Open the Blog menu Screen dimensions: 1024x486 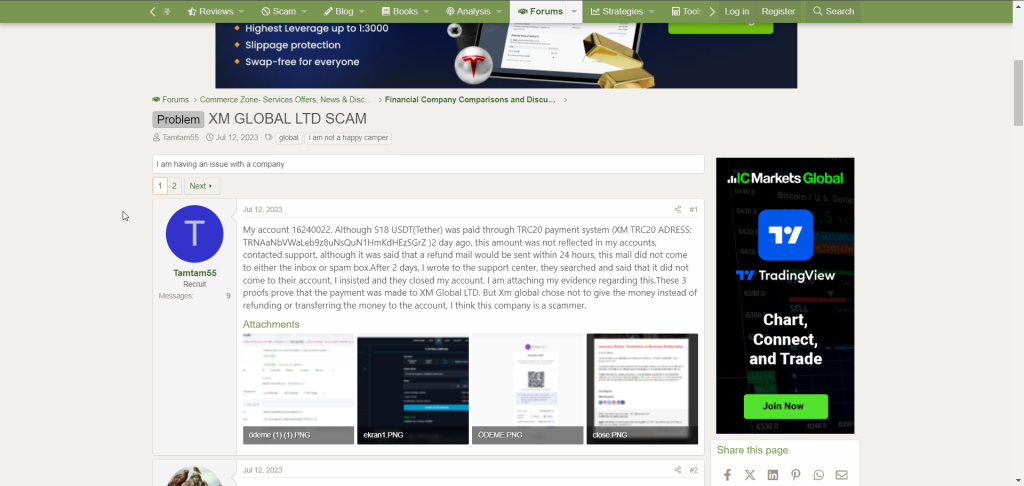tap(338, 11)
